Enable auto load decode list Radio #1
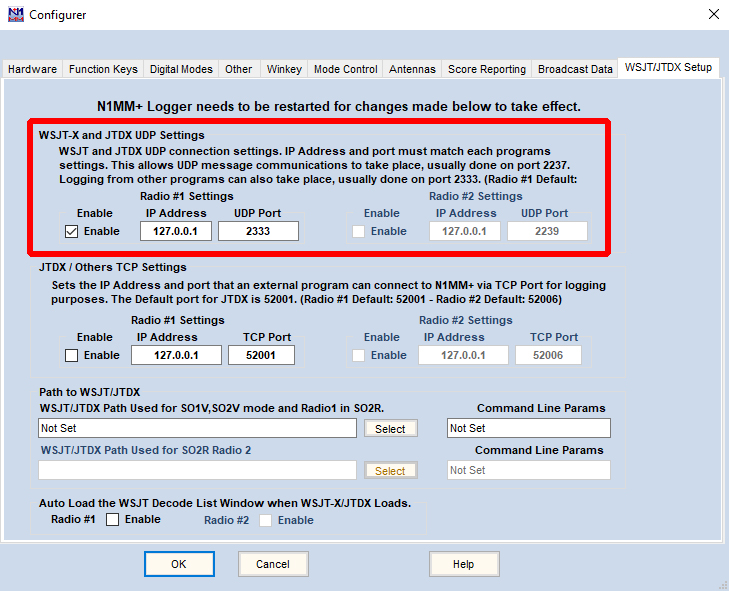Screen dimensions: 729x591 pyautogui.click(x=112, y=519)
